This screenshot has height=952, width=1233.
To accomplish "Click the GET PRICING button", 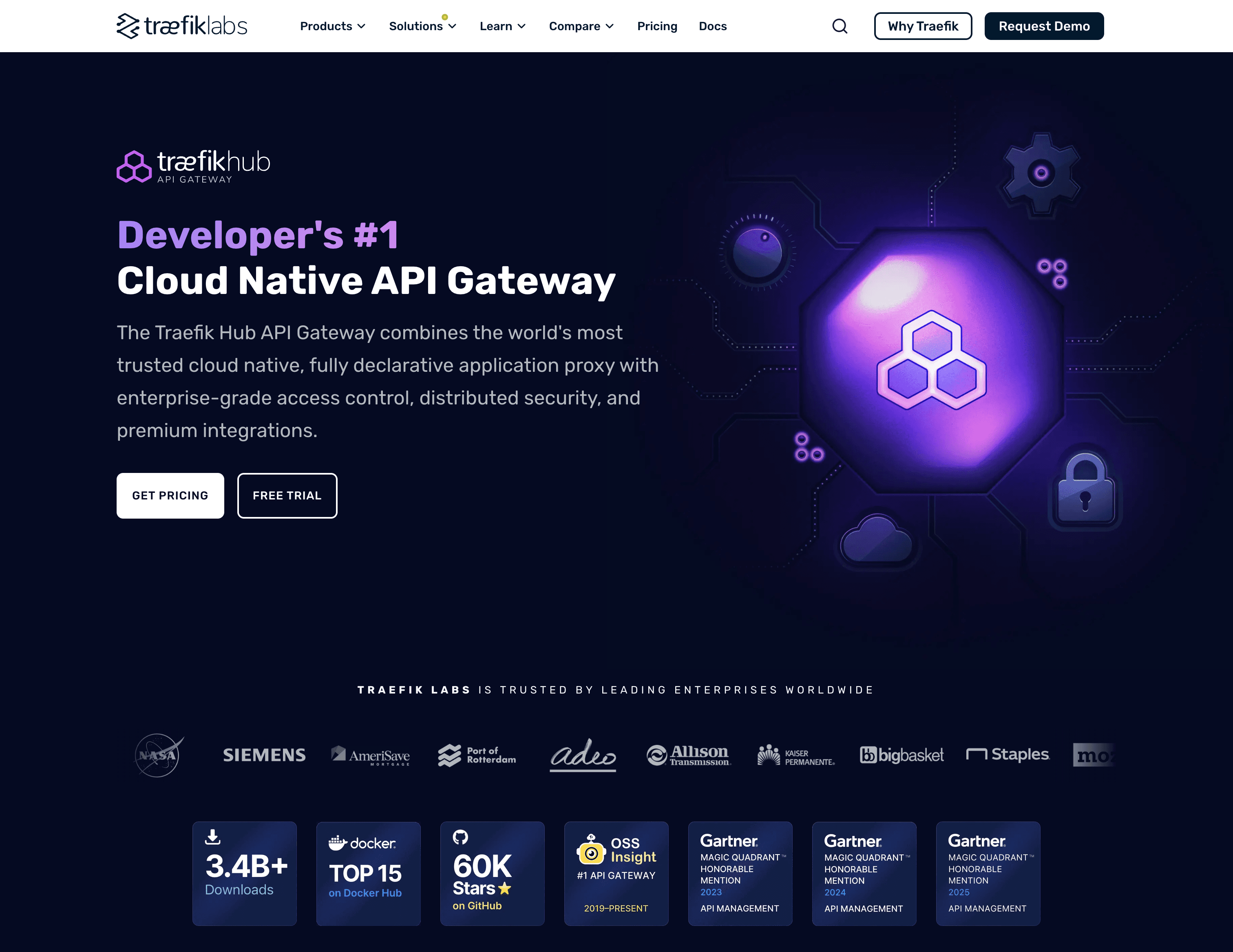I will click(170, 495).
